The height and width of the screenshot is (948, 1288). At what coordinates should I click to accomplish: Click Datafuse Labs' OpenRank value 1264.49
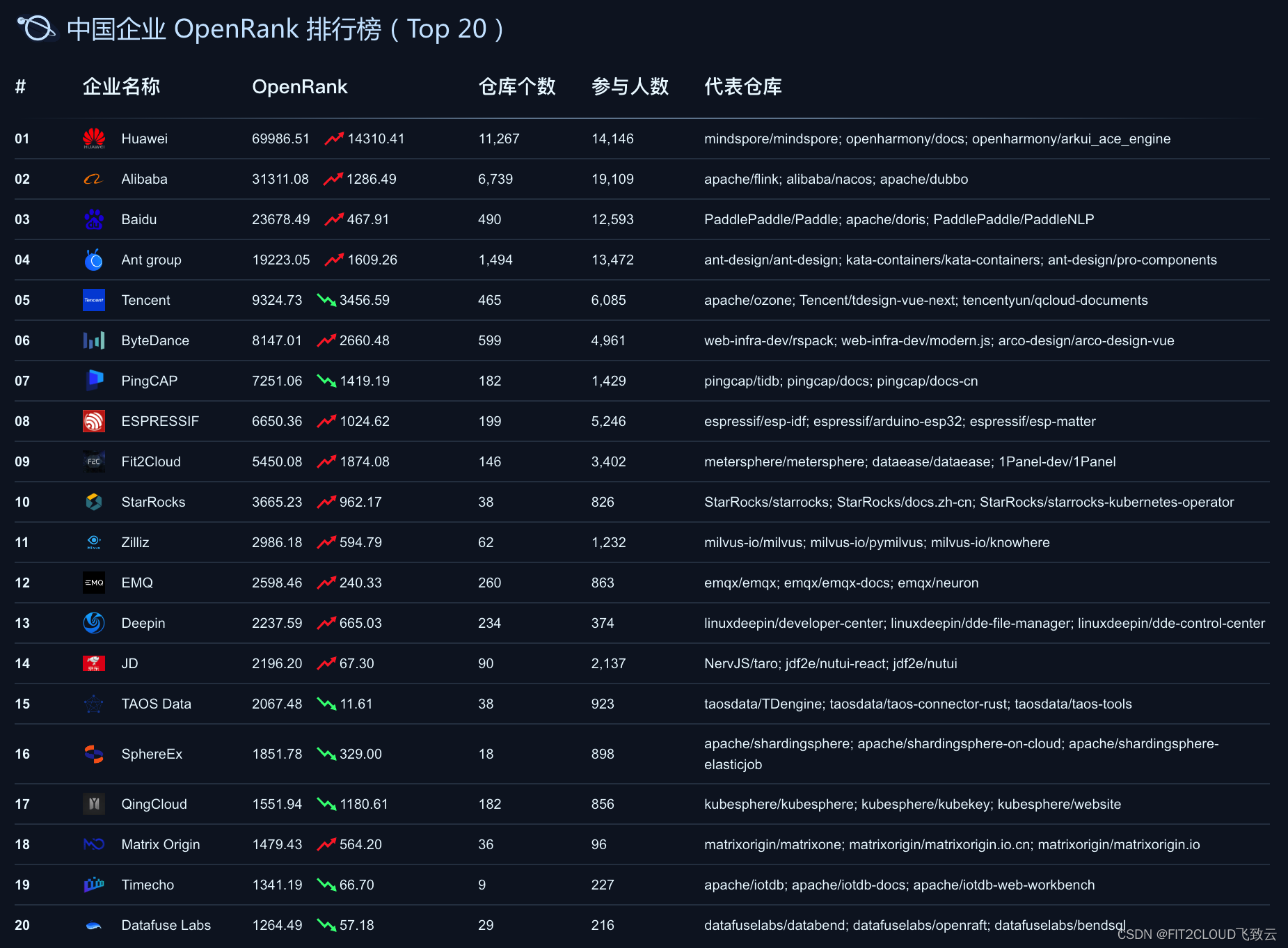click(277, 925)
